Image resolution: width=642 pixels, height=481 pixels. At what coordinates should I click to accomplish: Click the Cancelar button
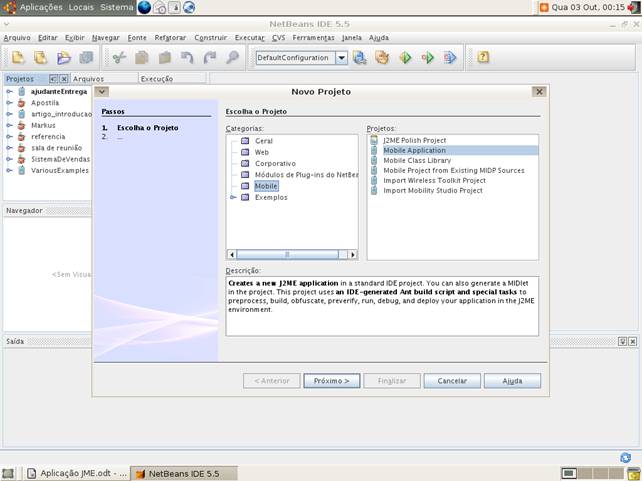(x=452, y=381)
